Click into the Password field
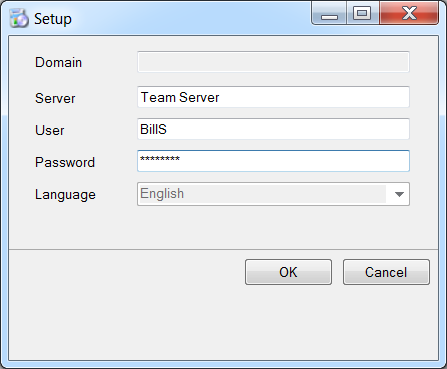This screenshot has height=369, width=447. [273, 161]
